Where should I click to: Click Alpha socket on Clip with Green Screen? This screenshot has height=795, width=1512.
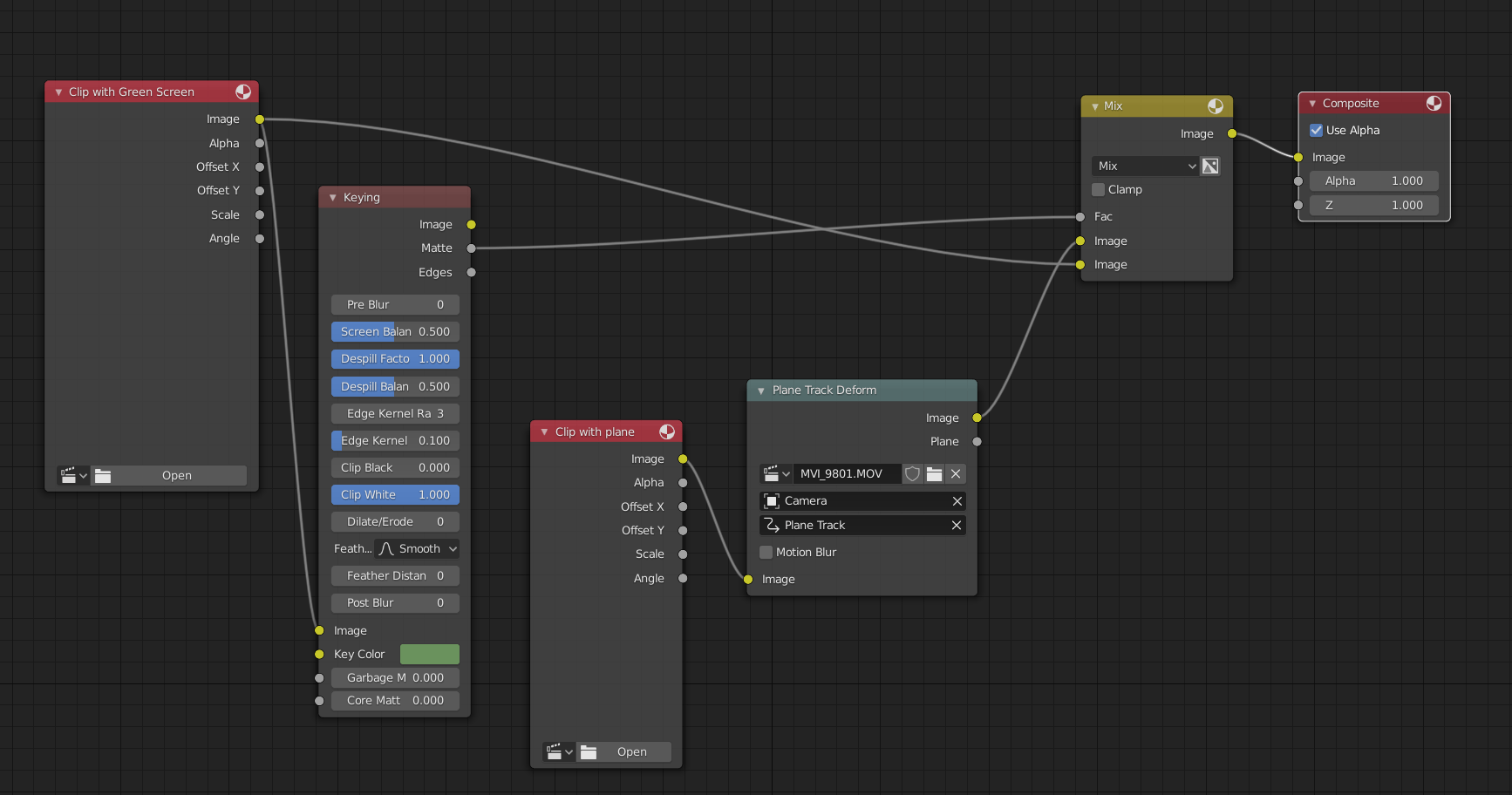[x=259, y=143]
